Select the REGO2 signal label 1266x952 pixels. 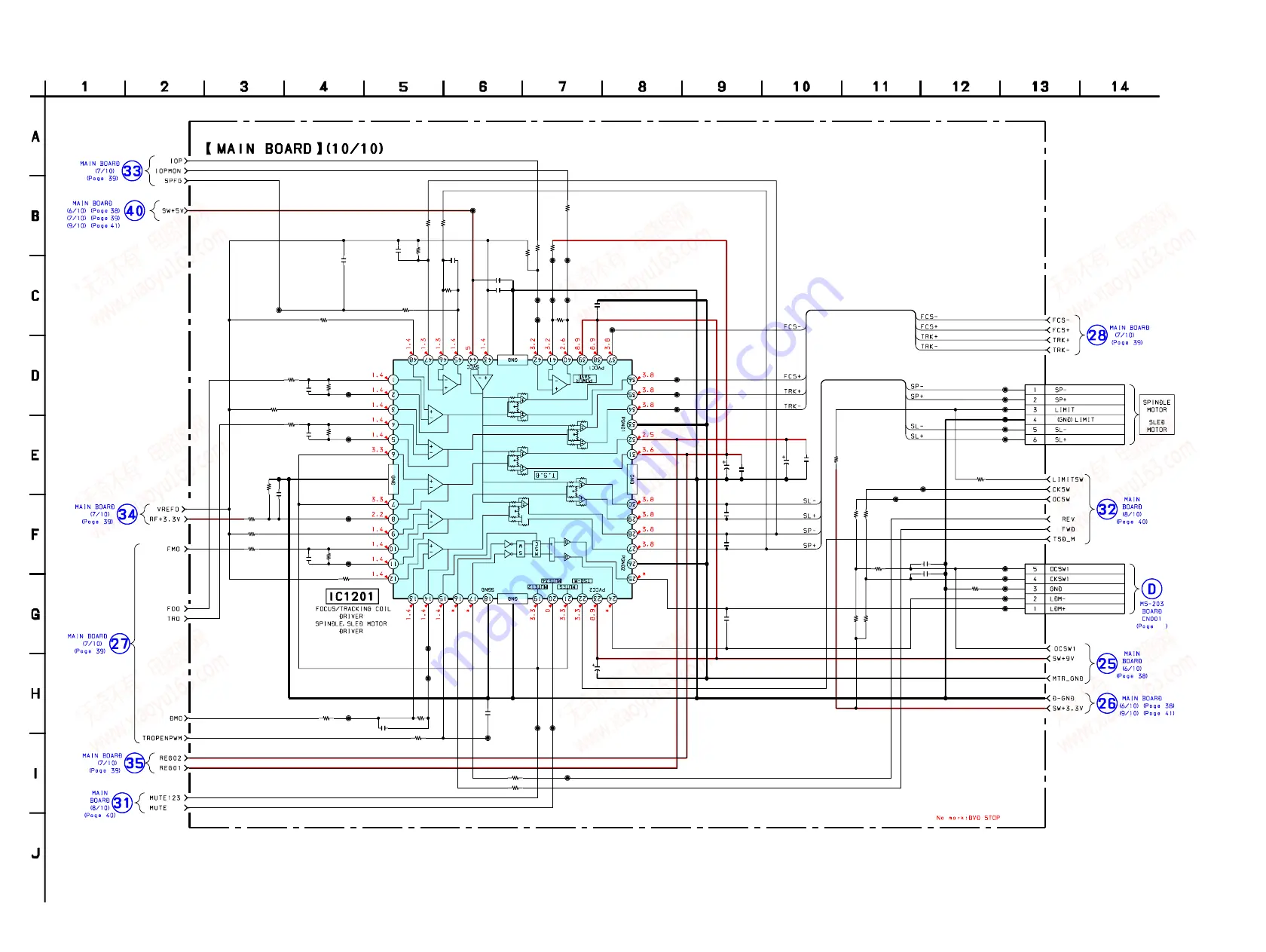point(170,758)
